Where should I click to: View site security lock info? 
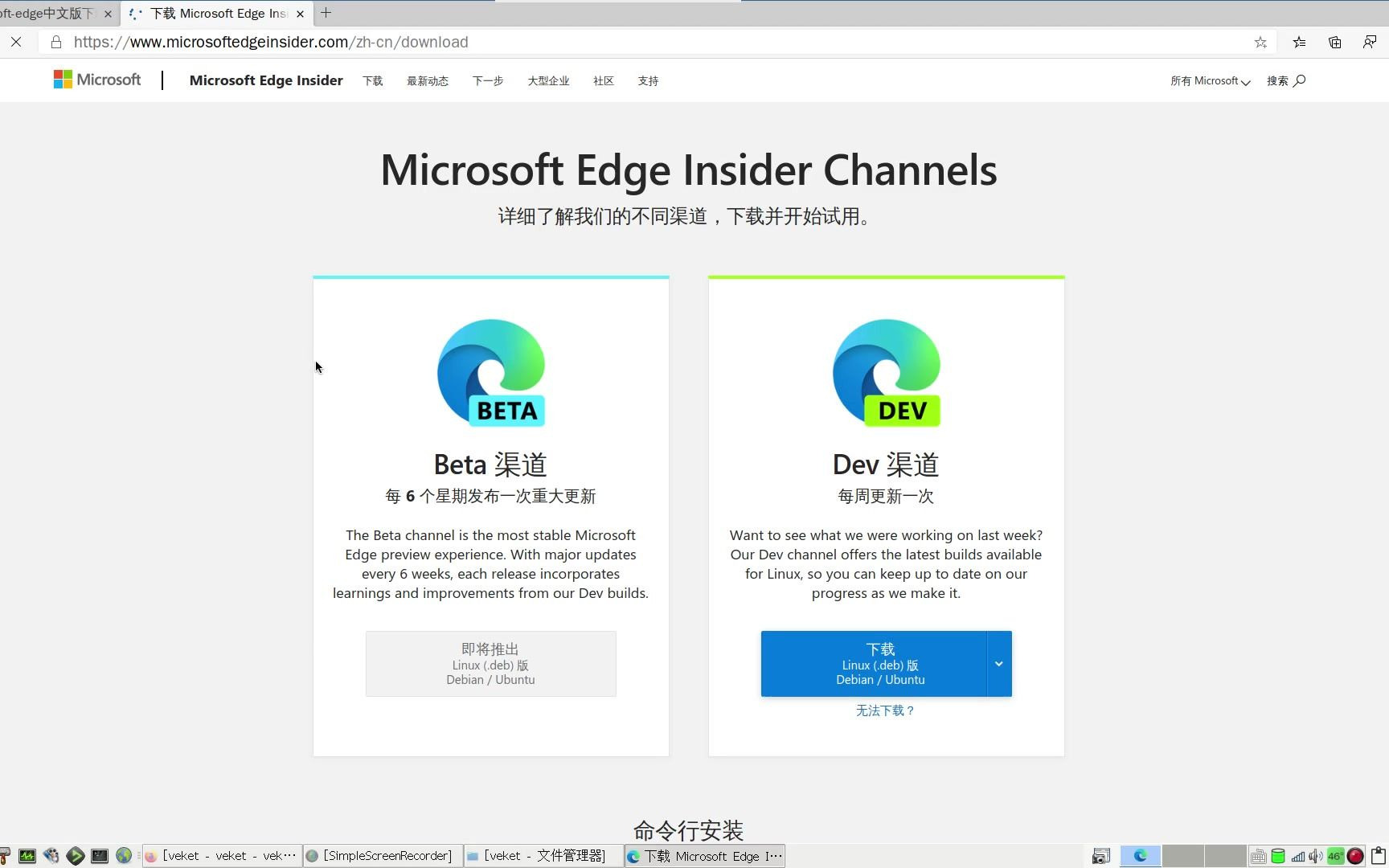(x=55, y=42)
